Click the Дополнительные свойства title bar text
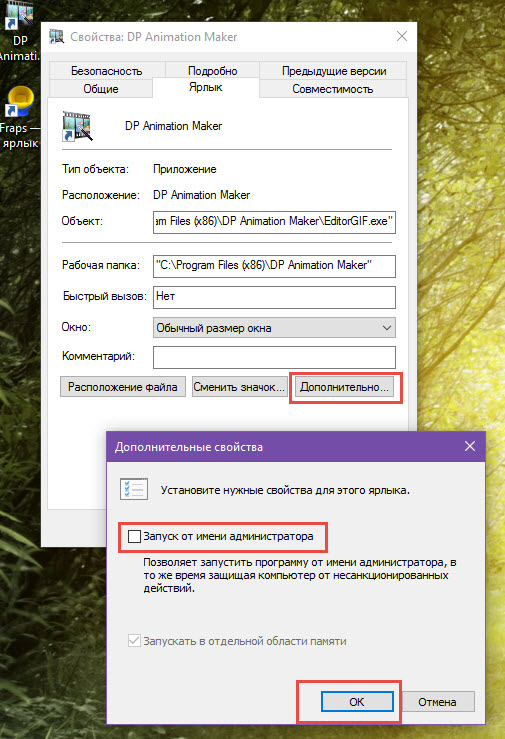 [x=189, y=447]
